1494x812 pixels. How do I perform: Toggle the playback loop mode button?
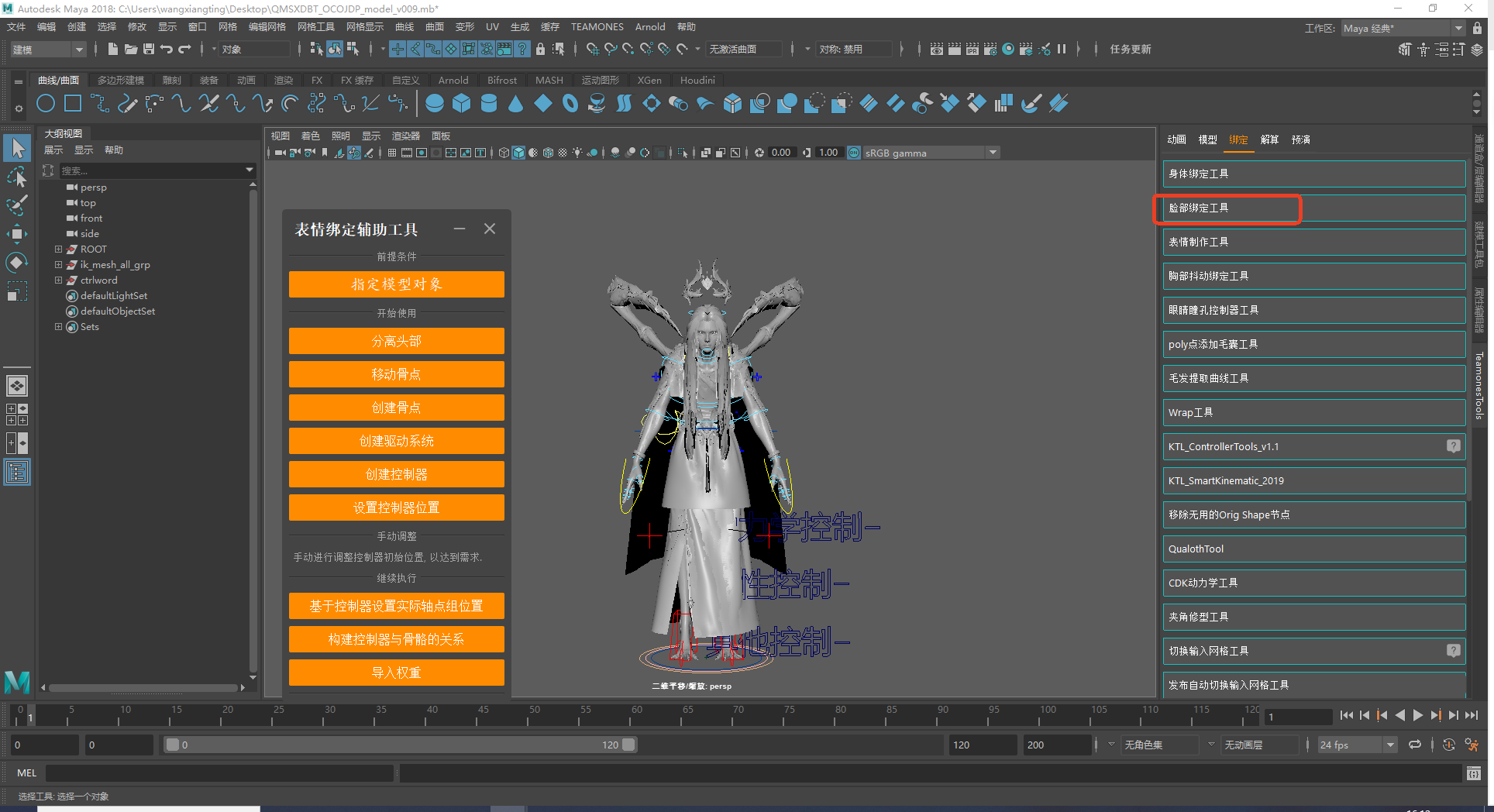[x=1415, y=745]
